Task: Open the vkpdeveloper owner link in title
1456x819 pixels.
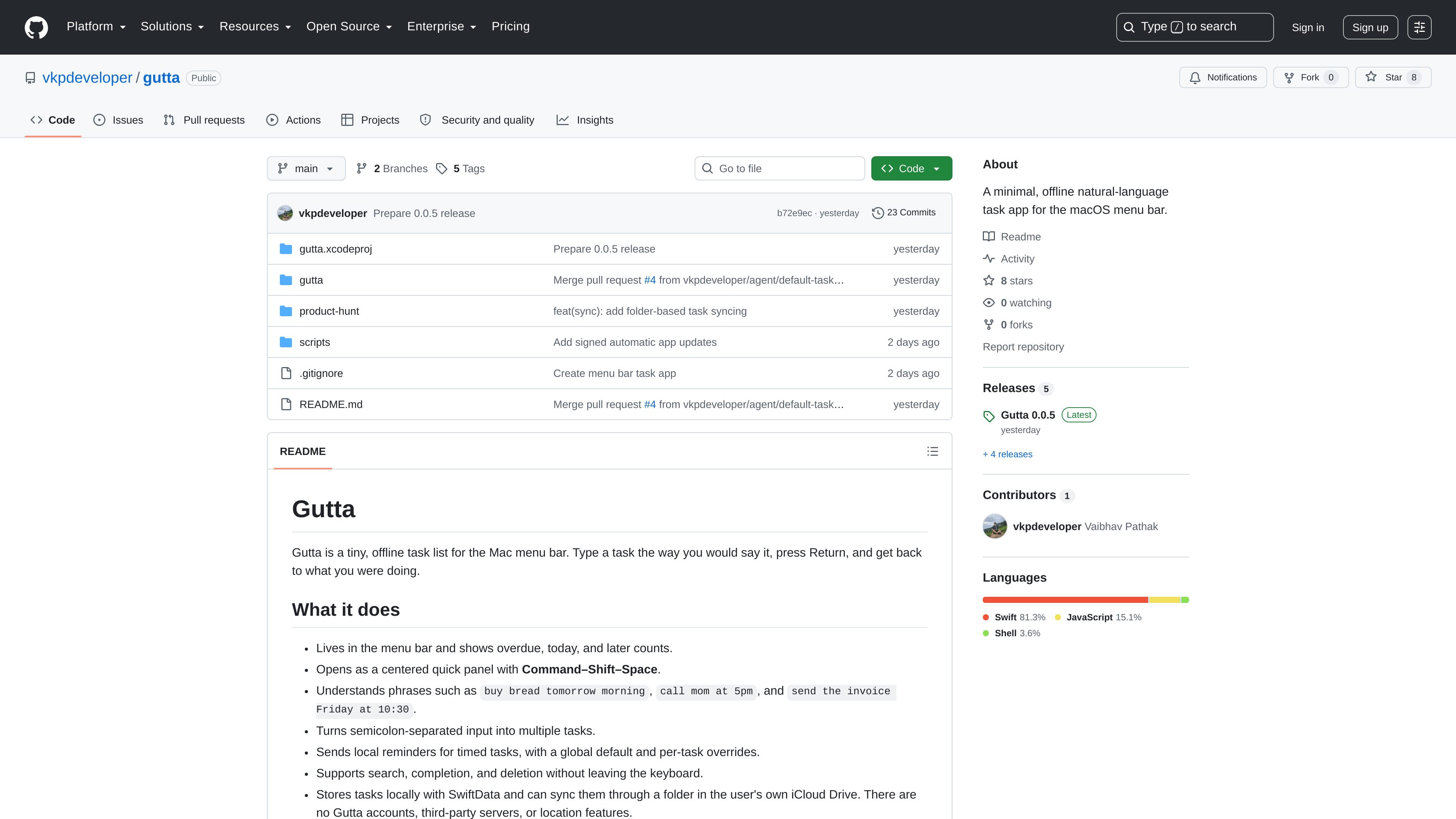Action: click(87, 77)
